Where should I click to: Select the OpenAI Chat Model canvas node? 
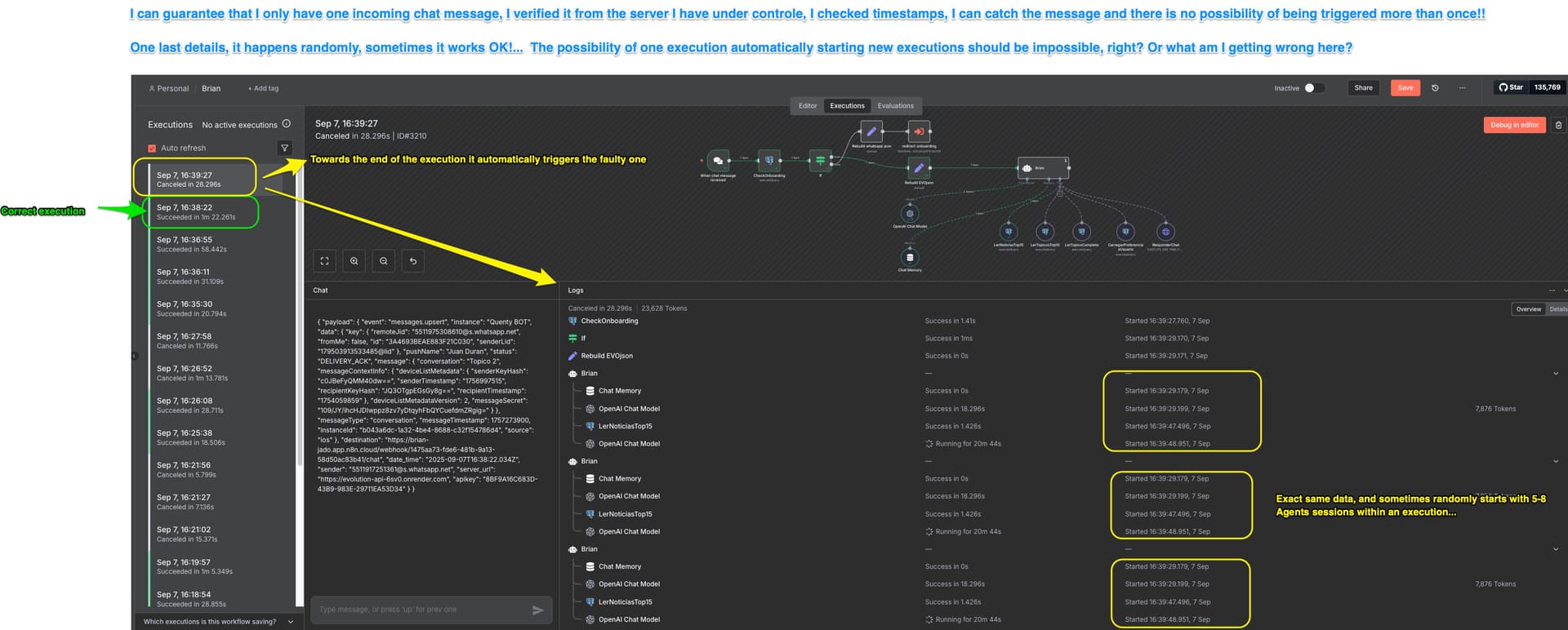pyautogui.click(x=910, y=214)
